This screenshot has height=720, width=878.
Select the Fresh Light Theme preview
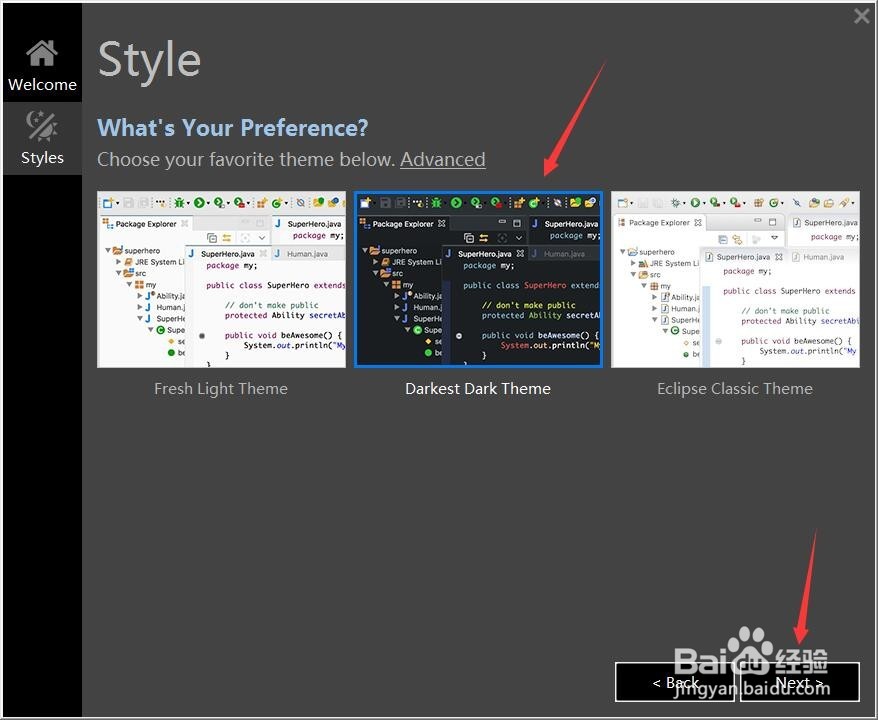(221, 279)
